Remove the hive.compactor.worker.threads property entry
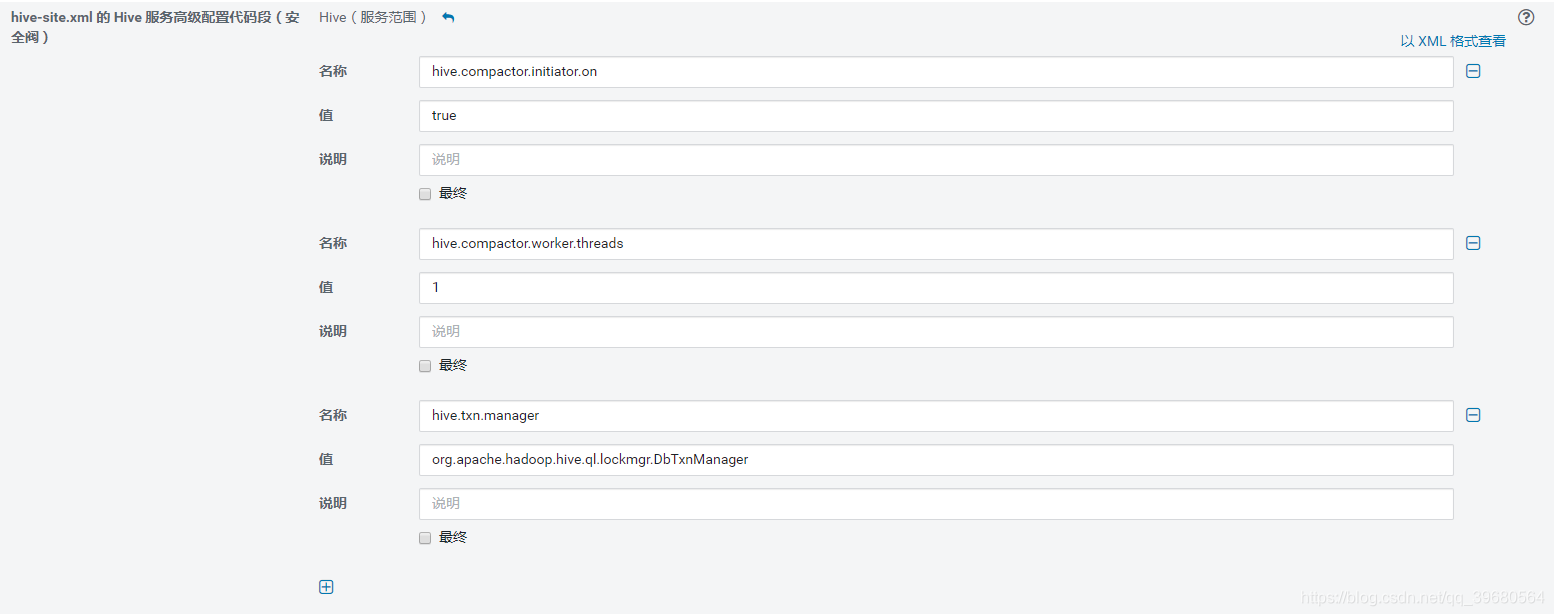This screenshot has height=616, width=1554. (x=1472, y=243)
